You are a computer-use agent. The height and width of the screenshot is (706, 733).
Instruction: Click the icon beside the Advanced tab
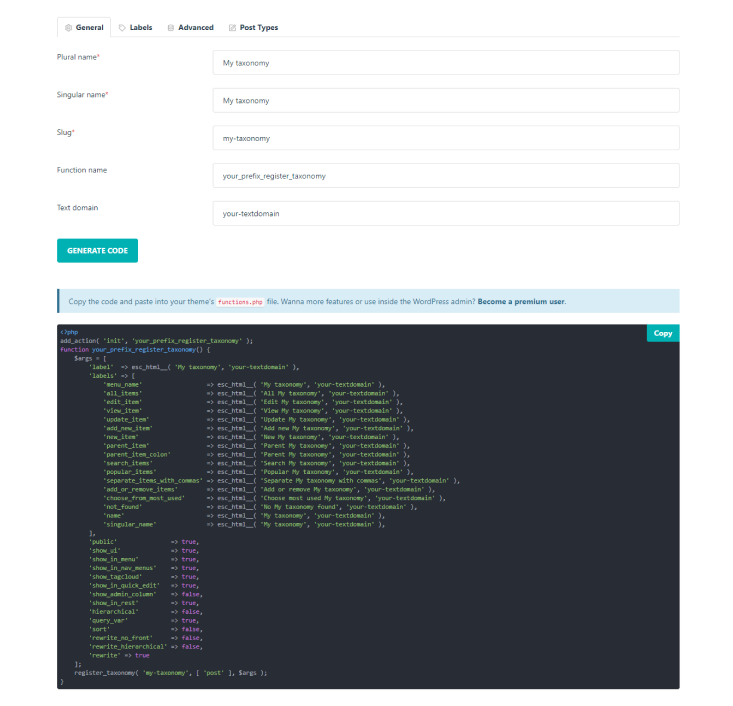[171, 28]
